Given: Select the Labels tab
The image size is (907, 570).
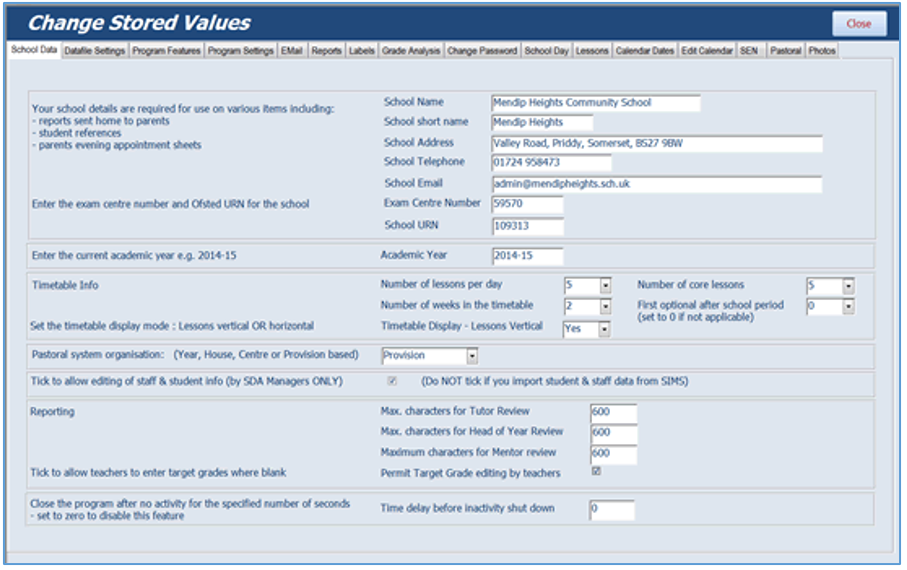Looking at the screenshot, I should 362,51.
